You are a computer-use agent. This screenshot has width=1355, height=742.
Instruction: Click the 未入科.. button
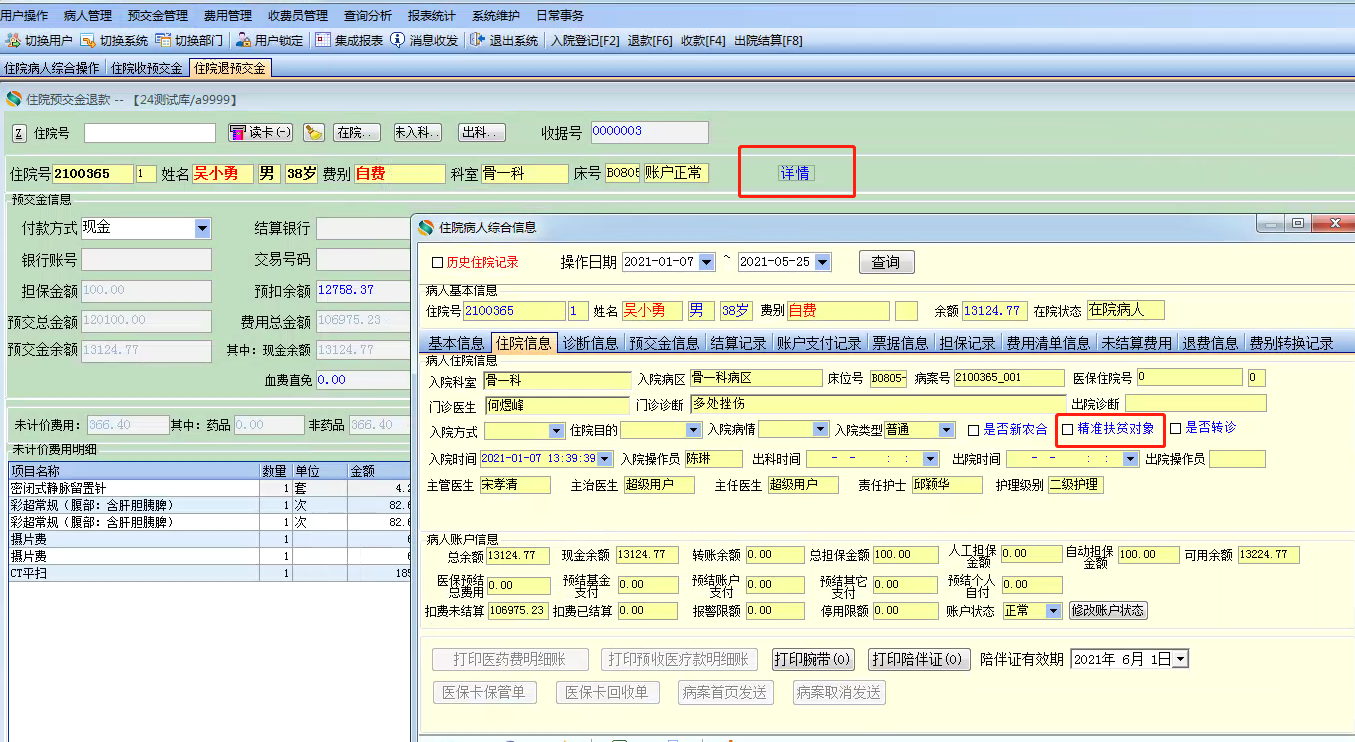coord(418,132)
